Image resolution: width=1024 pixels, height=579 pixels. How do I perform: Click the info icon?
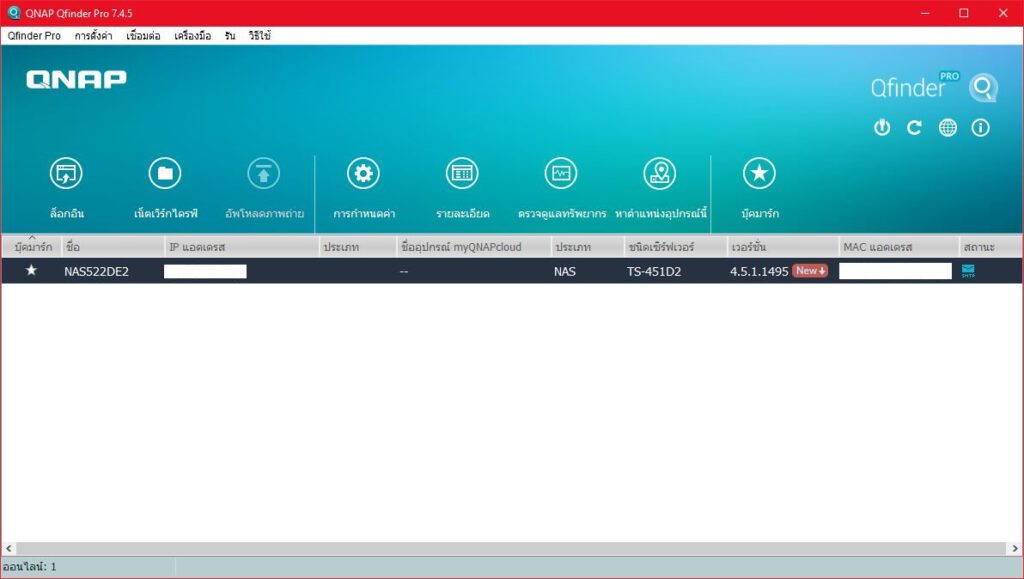click(980, 127)
